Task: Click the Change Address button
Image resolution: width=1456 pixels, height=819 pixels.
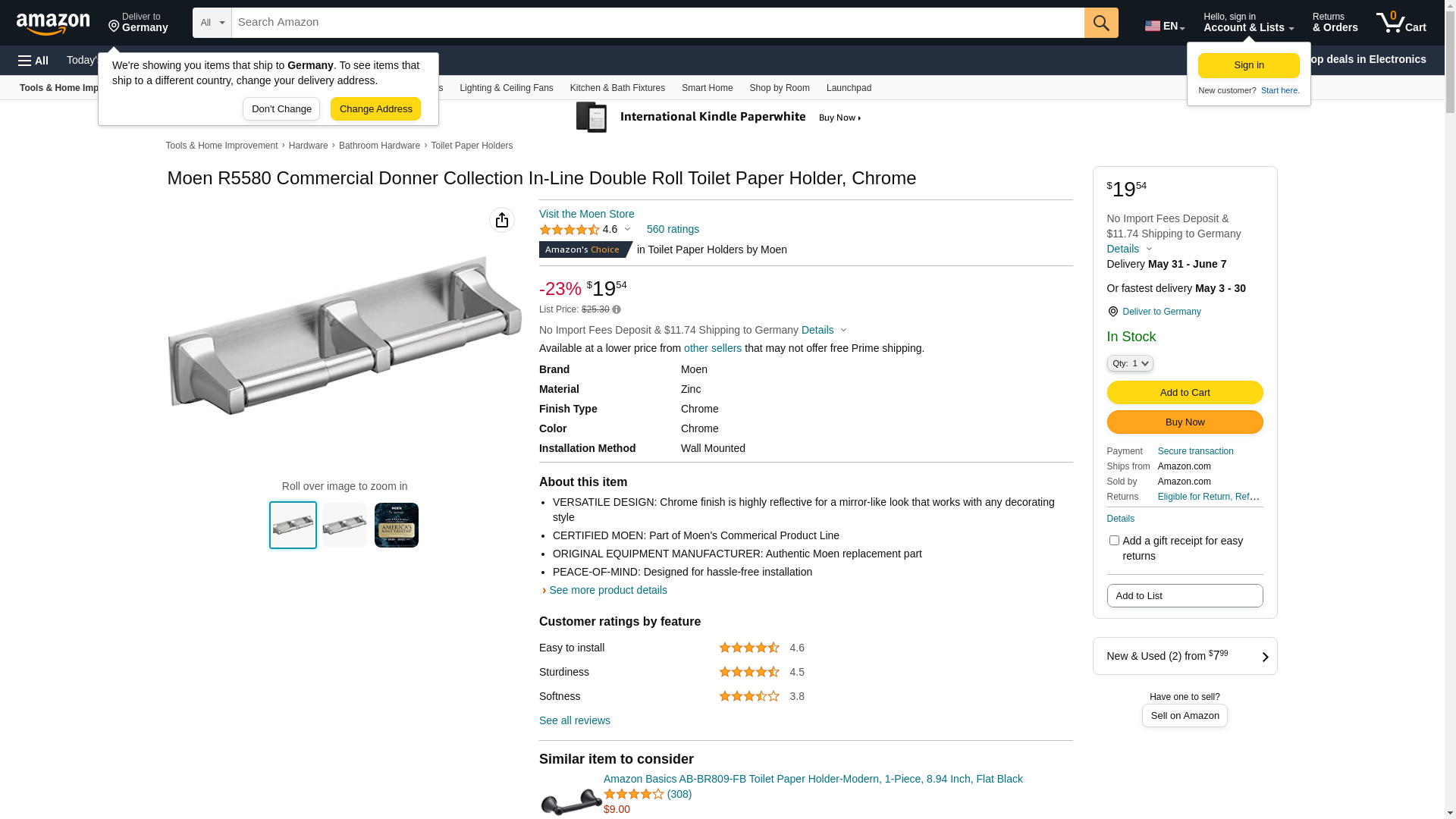Action: click(375, 109)
